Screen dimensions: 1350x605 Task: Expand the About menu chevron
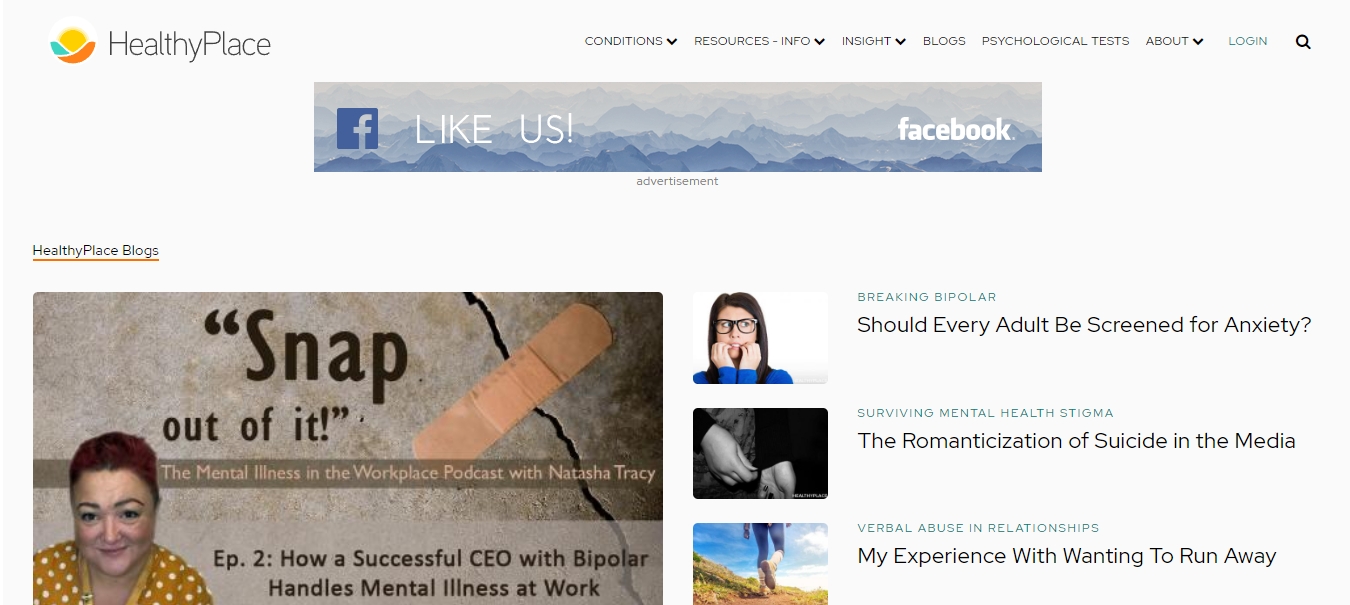click(1198, 42)
